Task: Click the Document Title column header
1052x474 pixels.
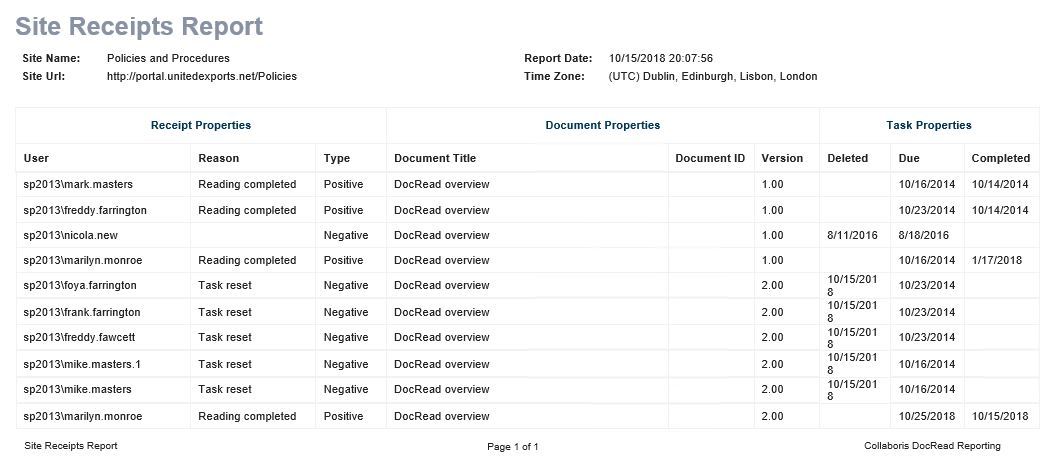Action: coord(435,158)
